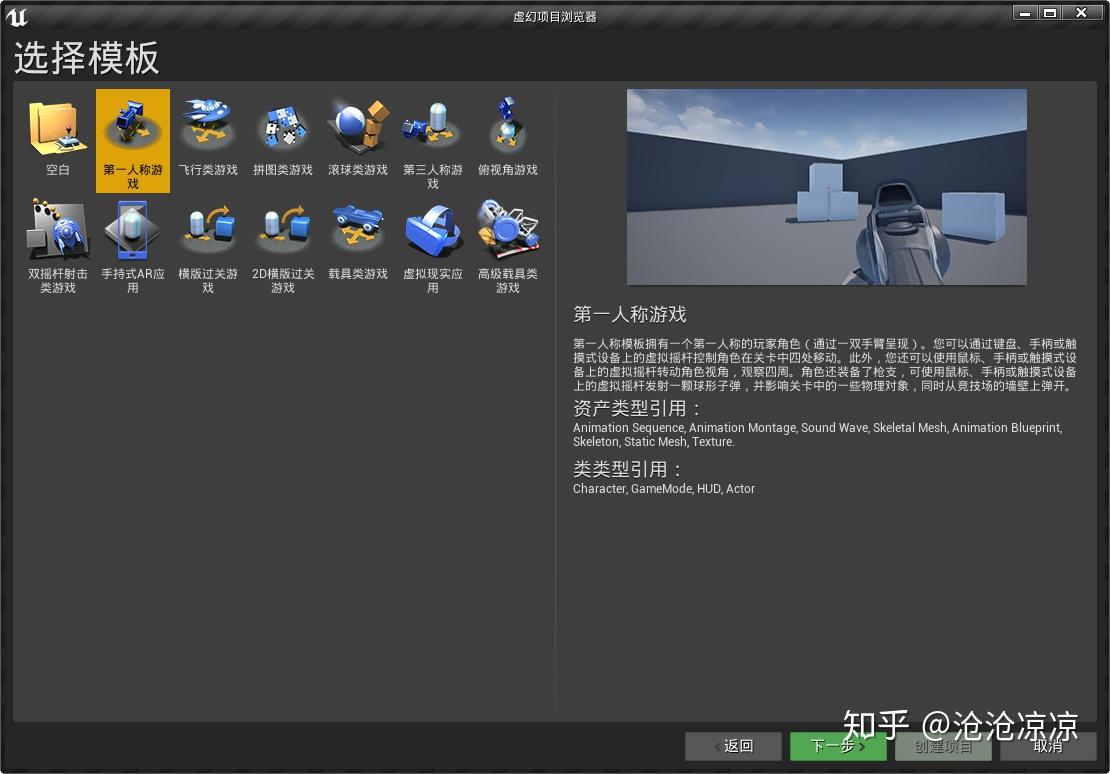
Task: Click the 类类型引用 heading text
Action: [x=627, y=469]
